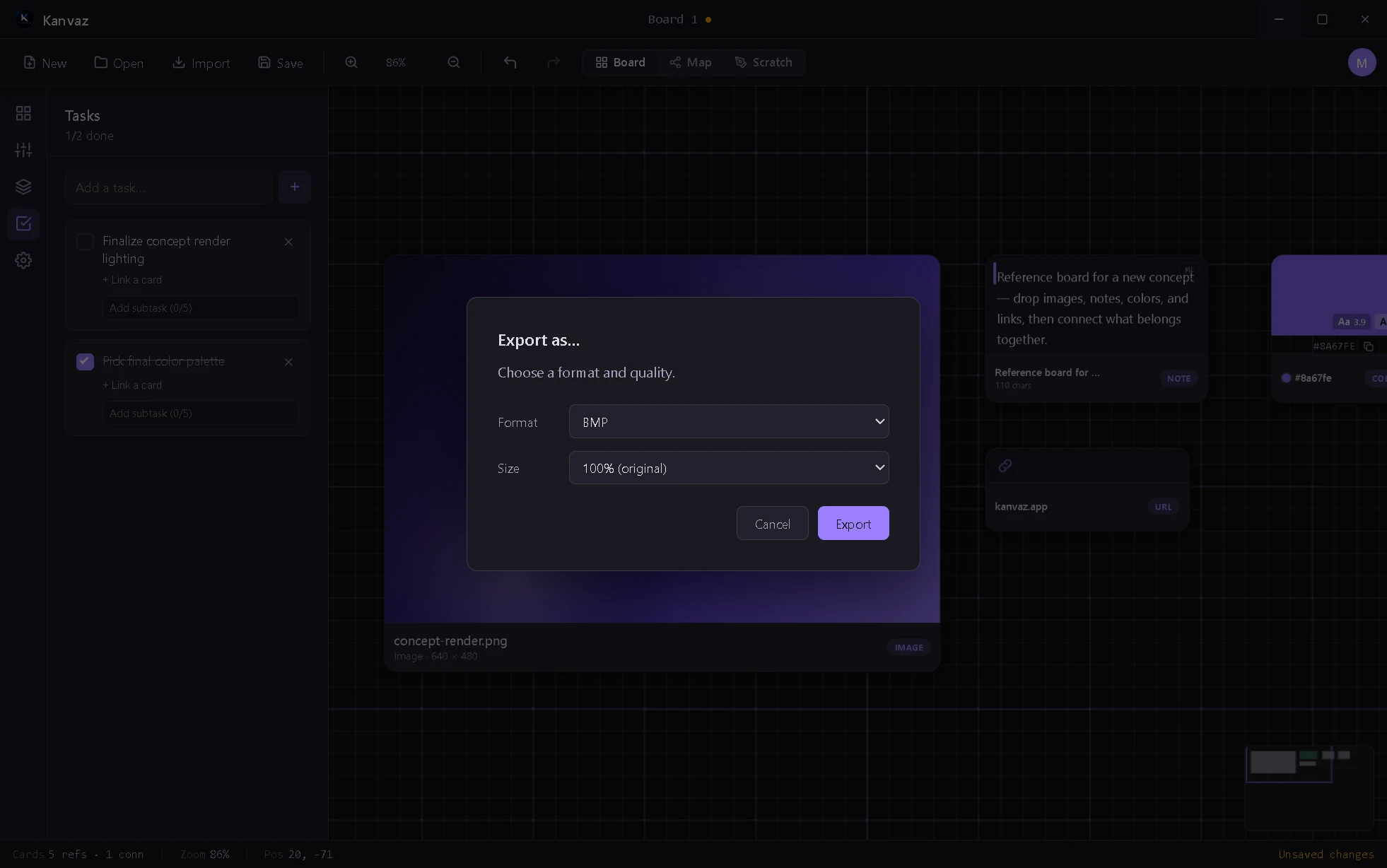Screen dimensions: 1387x868
Task: Click Add subtask field under Pick final task
Action: [200, 413]
